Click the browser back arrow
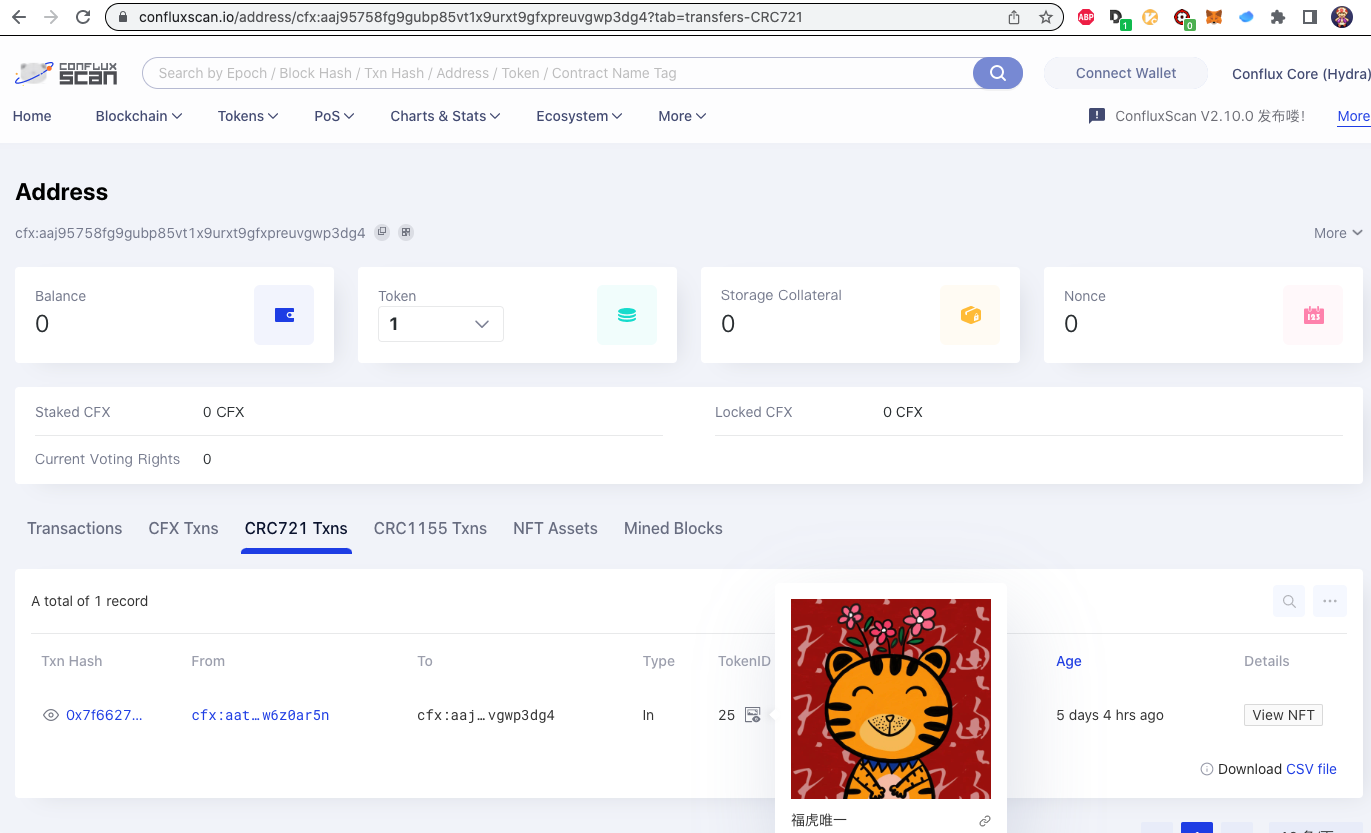The height and width of the screenshot is (833, 1371). (x=19, y=17)
